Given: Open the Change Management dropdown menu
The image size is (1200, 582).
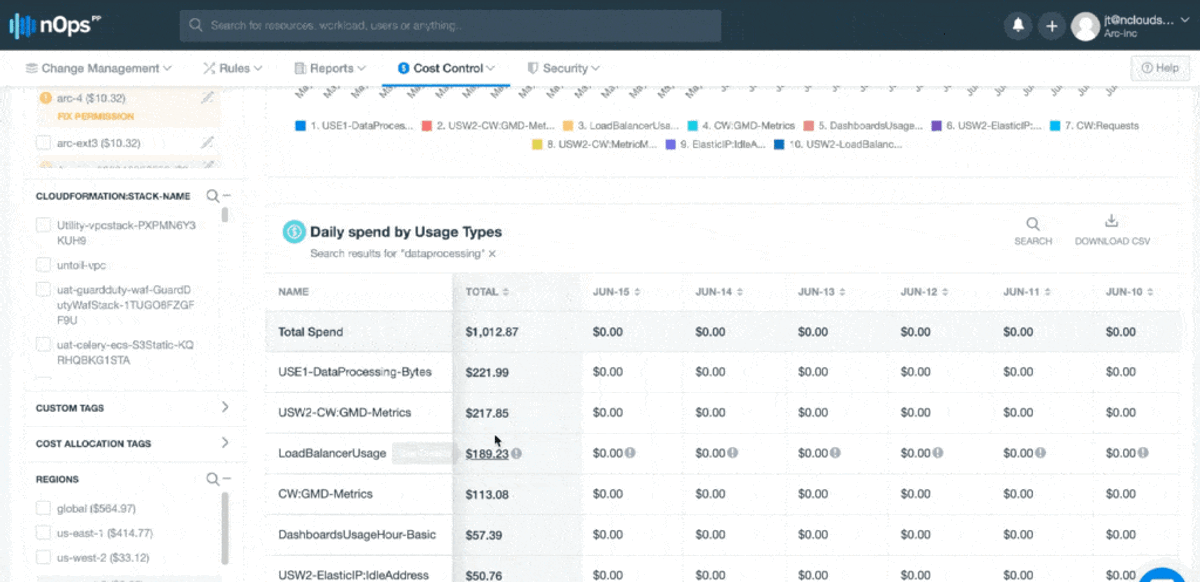Looking at the screenshot, I should click(x=98, y=68).
